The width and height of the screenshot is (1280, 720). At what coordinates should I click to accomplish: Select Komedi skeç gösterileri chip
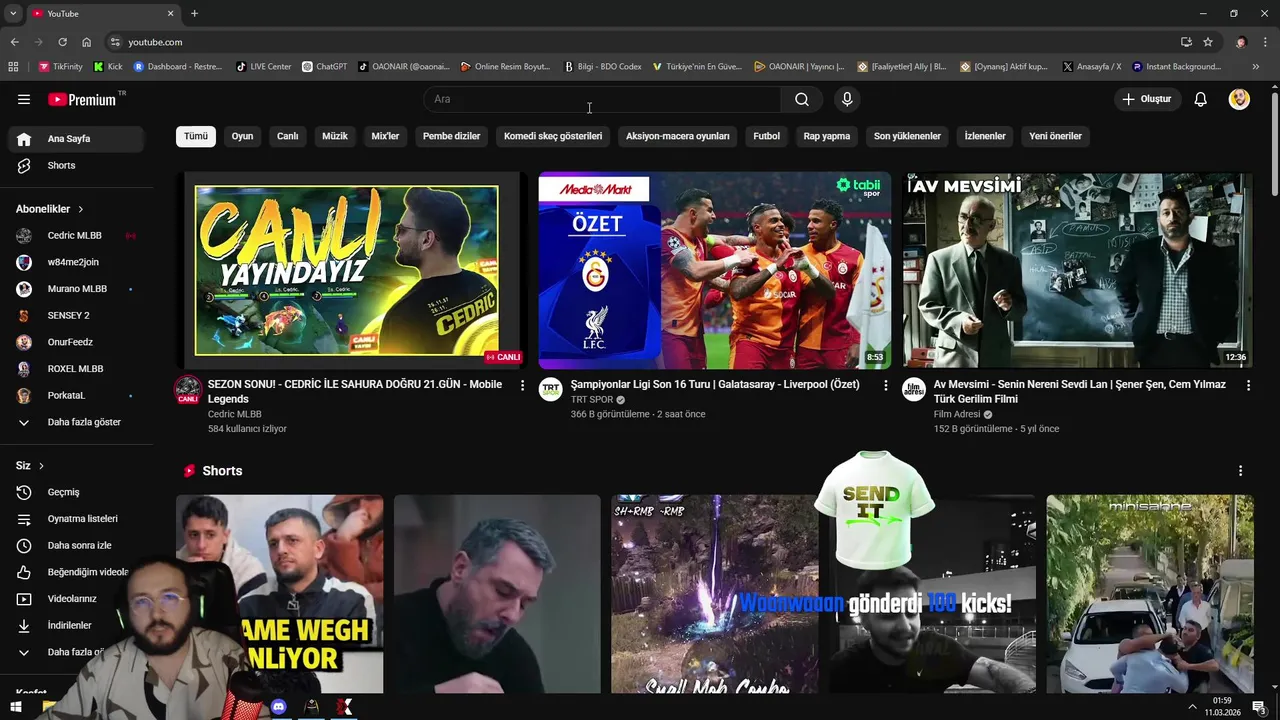point(553,136)
